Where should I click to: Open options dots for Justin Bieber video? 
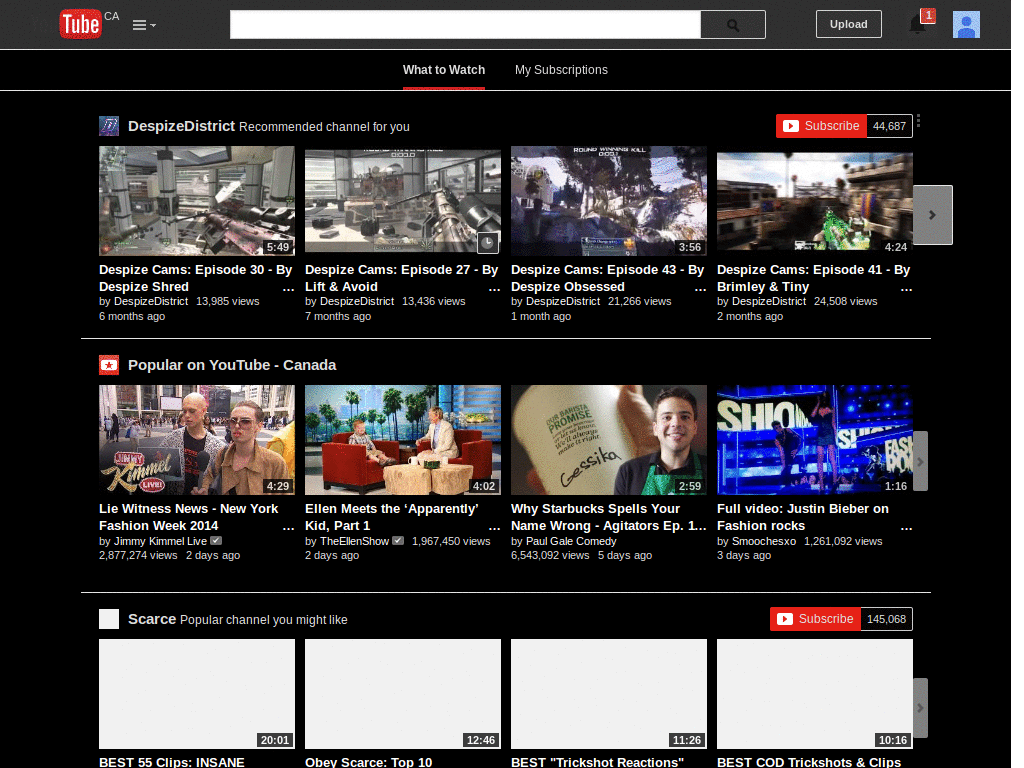(x=906, y=527)
